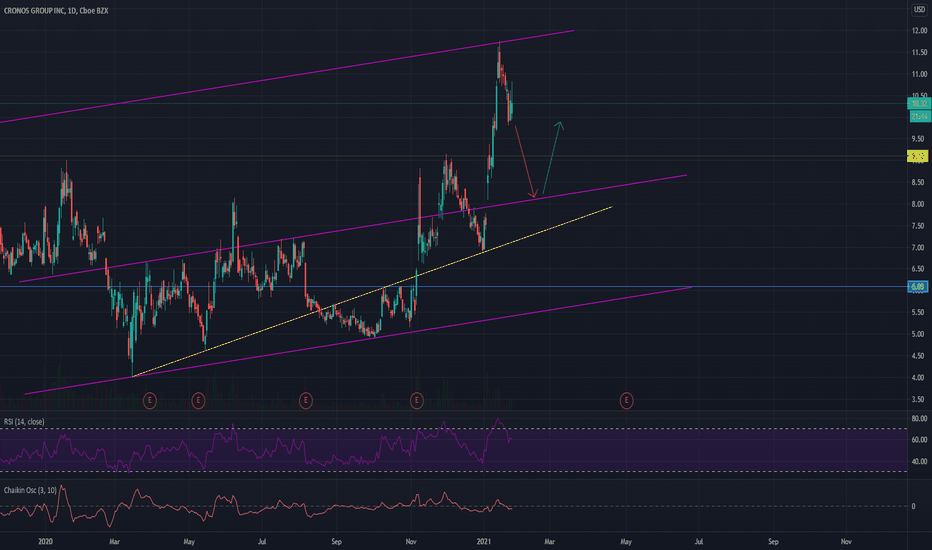Click the 4.00 price axis label
Screen dimensions: 932x550
point(919,378)
